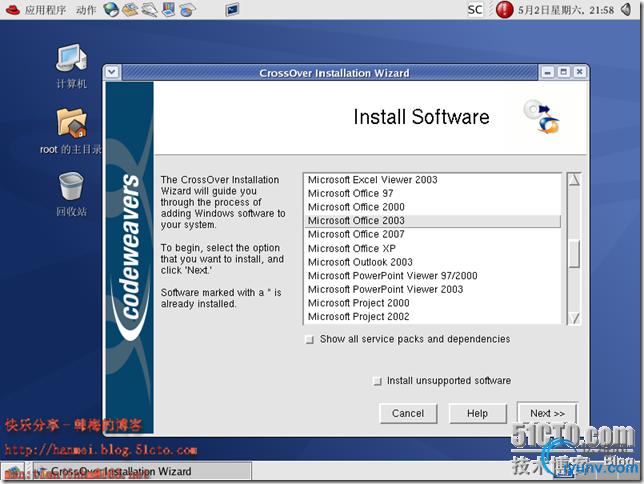Select Microsoft Outlook 2003 in list
The width and height of the screenshot is (644, 484).
[432, 262]
